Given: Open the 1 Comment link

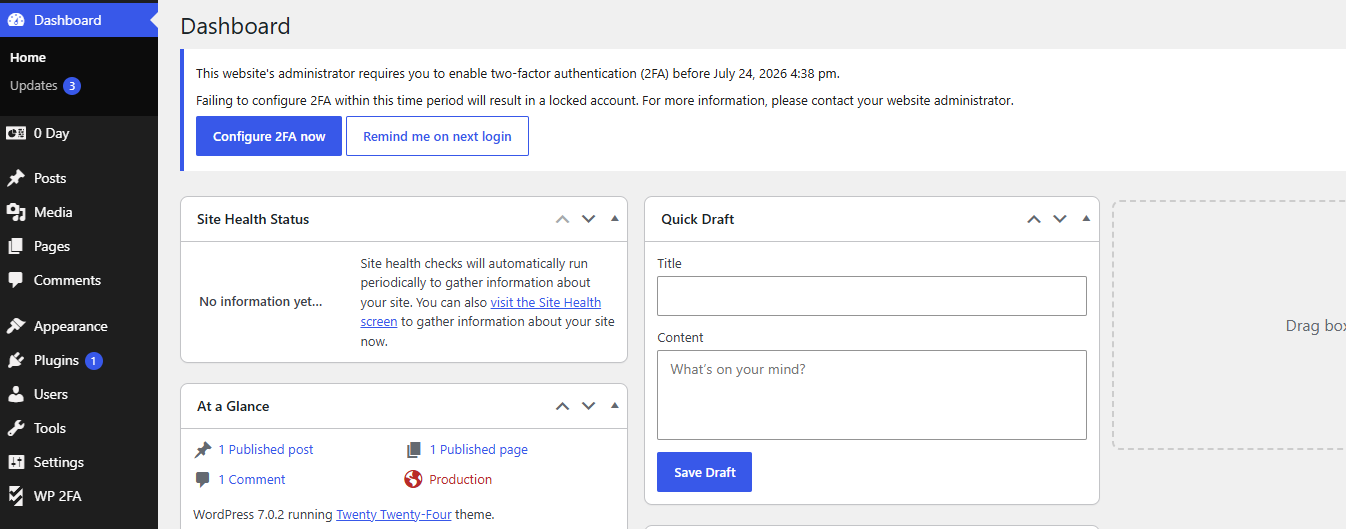Looking at the screenshot, I should (x=252, y=480).
